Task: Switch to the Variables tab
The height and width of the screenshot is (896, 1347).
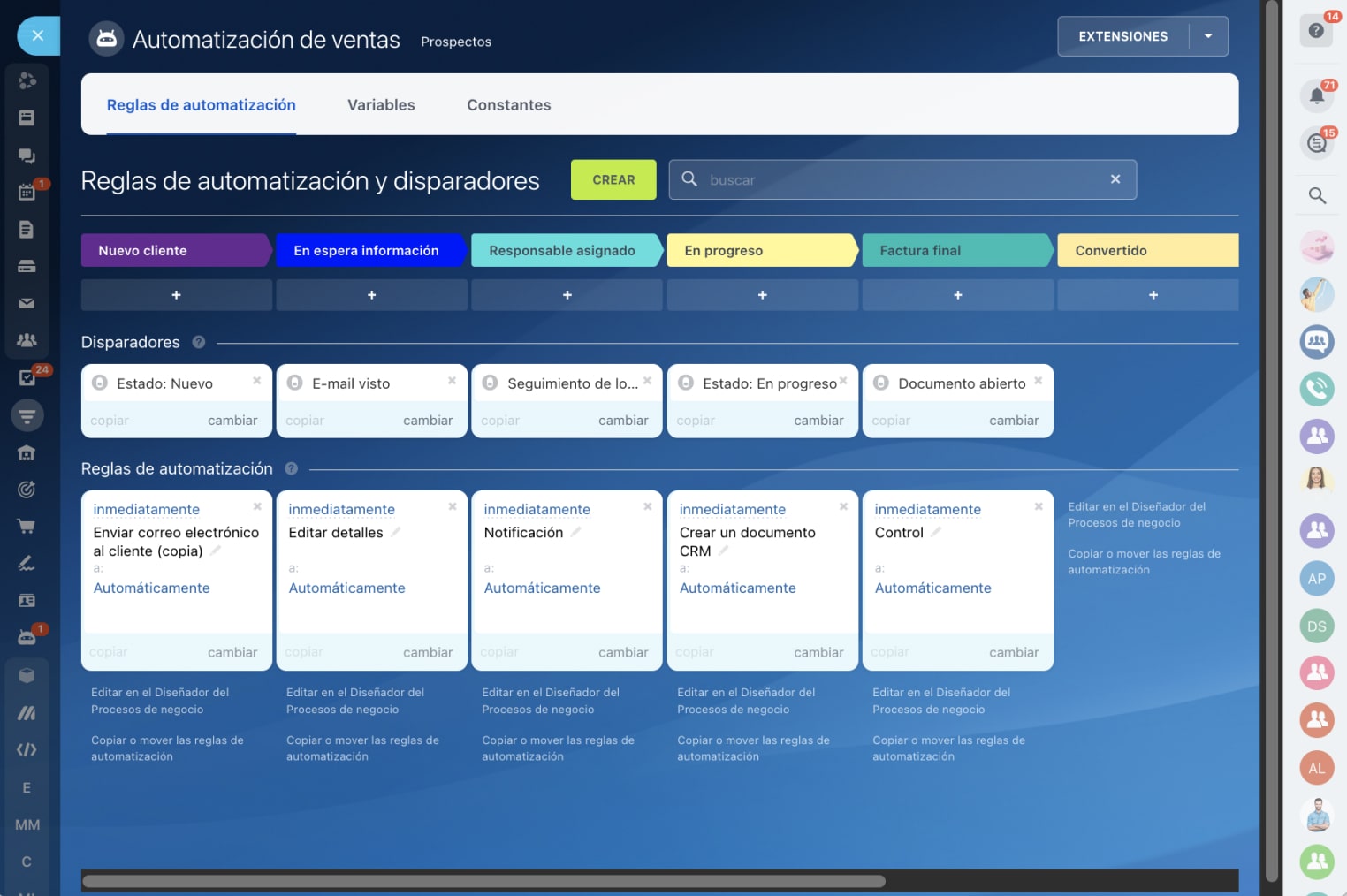Action: pos(381,105)
